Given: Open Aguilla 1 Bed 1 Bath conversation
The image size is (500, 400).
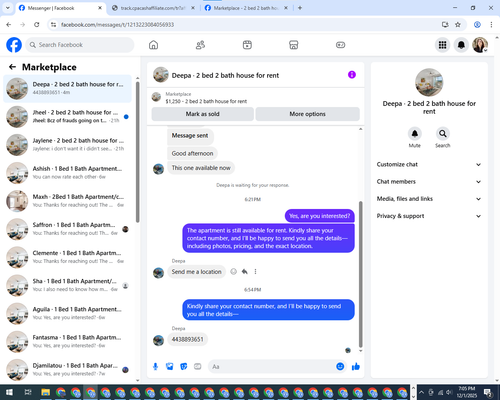Looking at the screenshot, I should pos(67,313).
